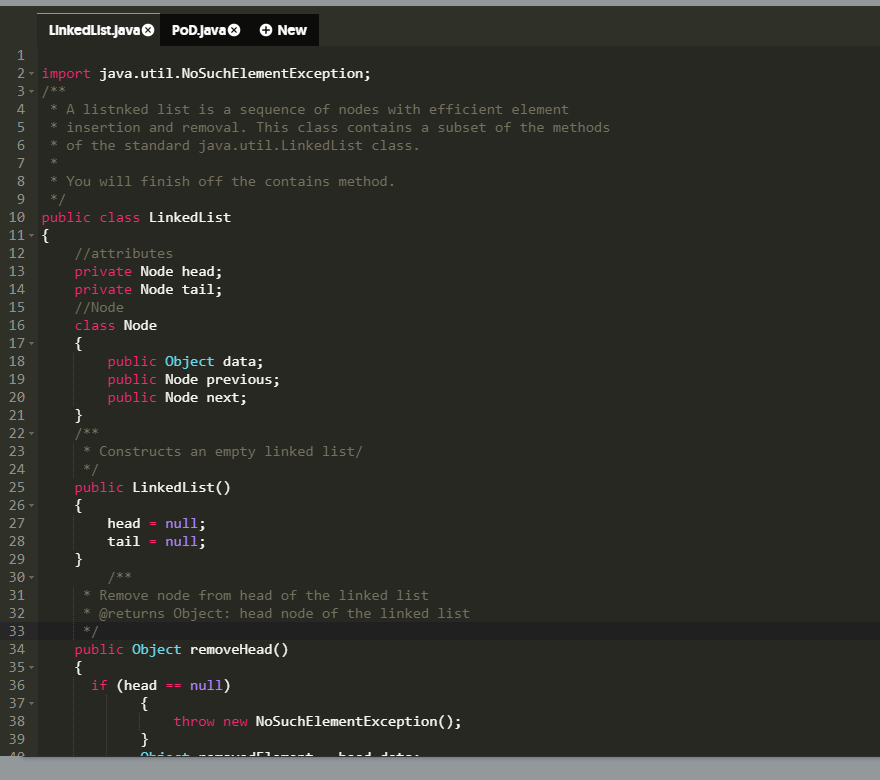Collapse the constructor fold at line 26

tap(31, 506)
